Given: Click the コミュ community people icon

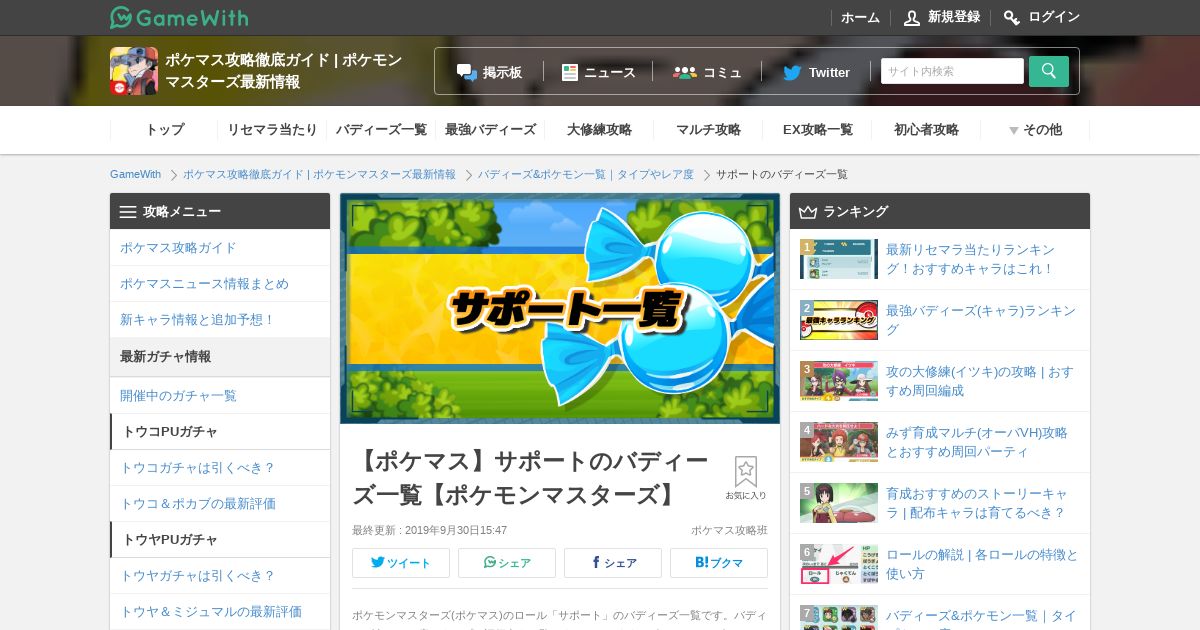Looking at the screenshot, I should point(685,72).
